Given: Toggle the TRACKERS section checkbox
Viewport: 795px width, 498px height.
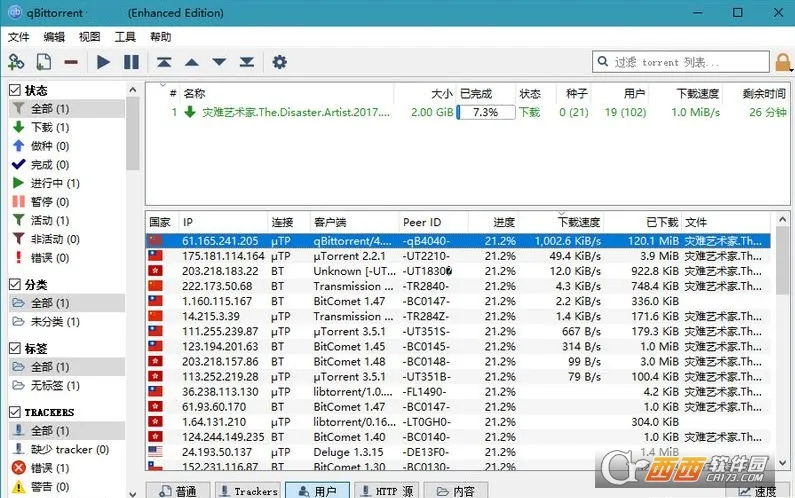Looking at the screenshot, I should click(15, 412).
